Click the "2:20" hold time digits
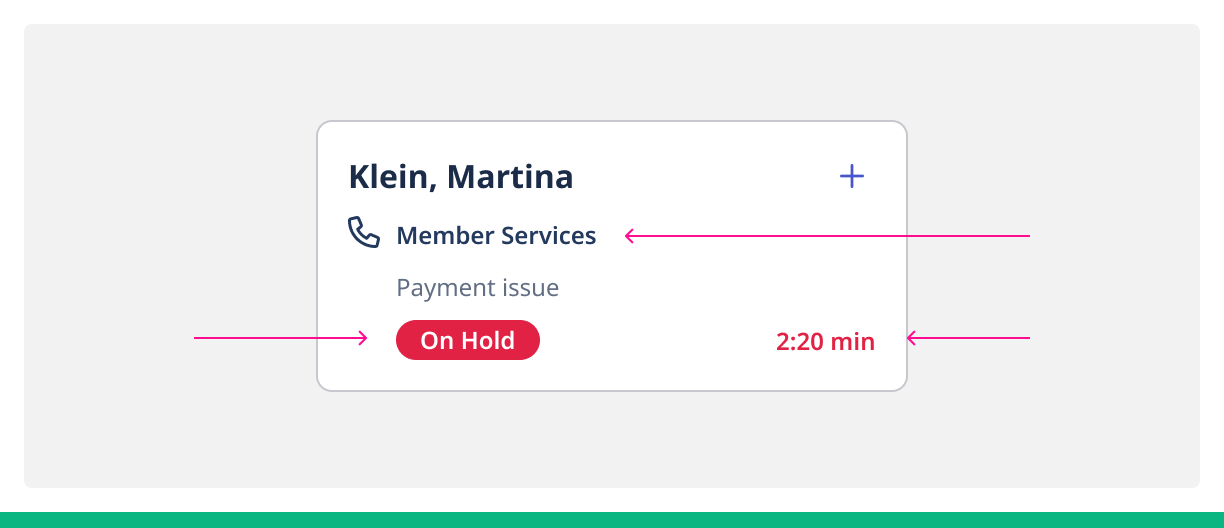 [799, 342]
